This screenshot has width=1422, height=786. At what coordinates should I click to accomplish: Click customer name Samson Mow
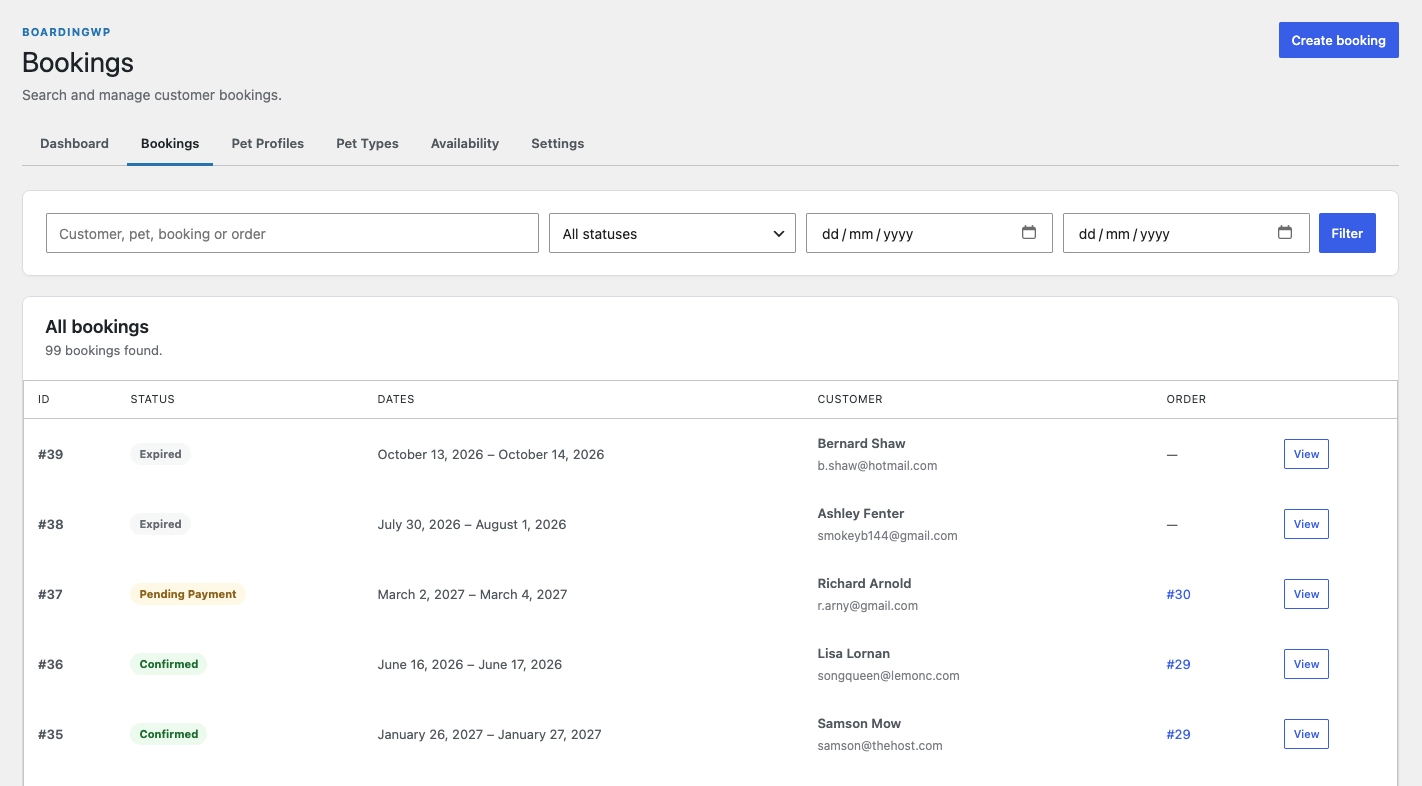[859, 723]
